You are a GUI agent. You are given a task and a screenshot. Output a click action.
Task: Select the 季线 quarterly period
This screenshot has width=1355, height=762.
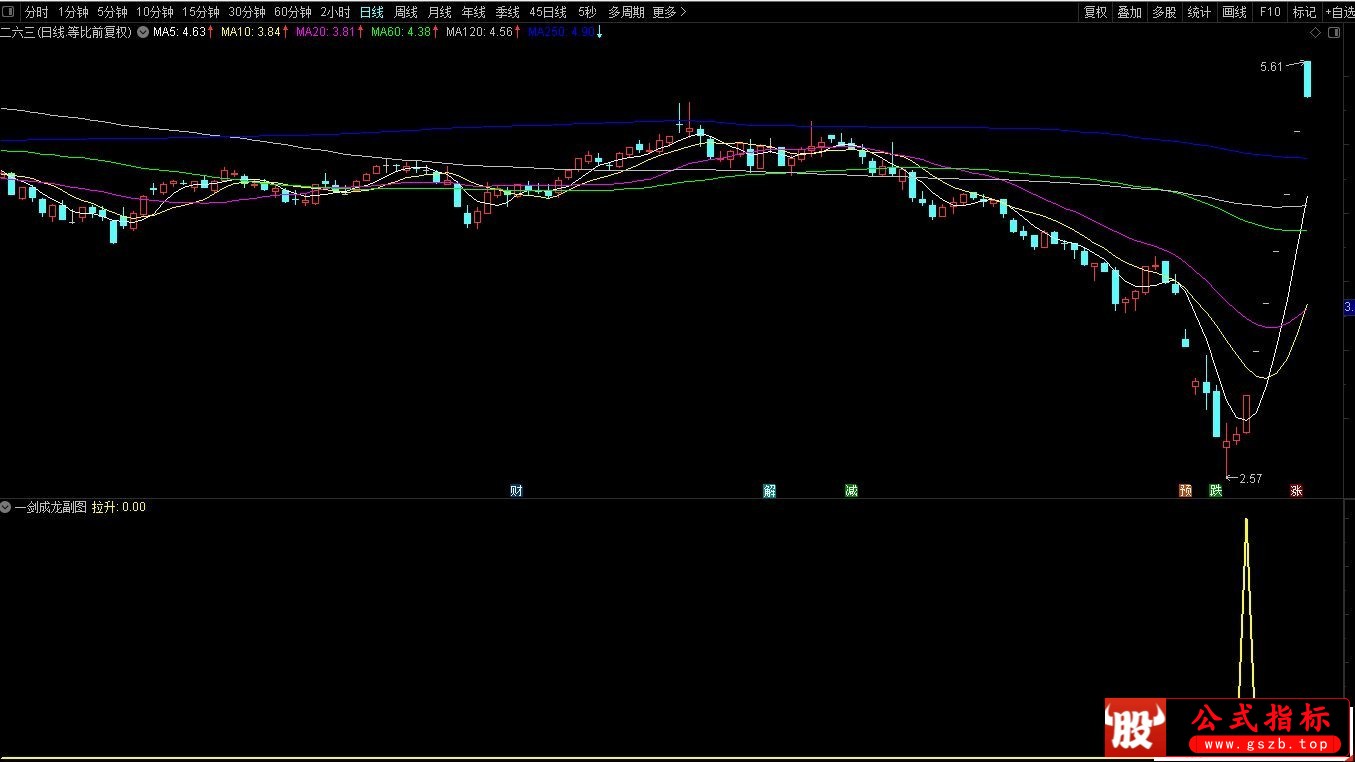pos(507,12)
